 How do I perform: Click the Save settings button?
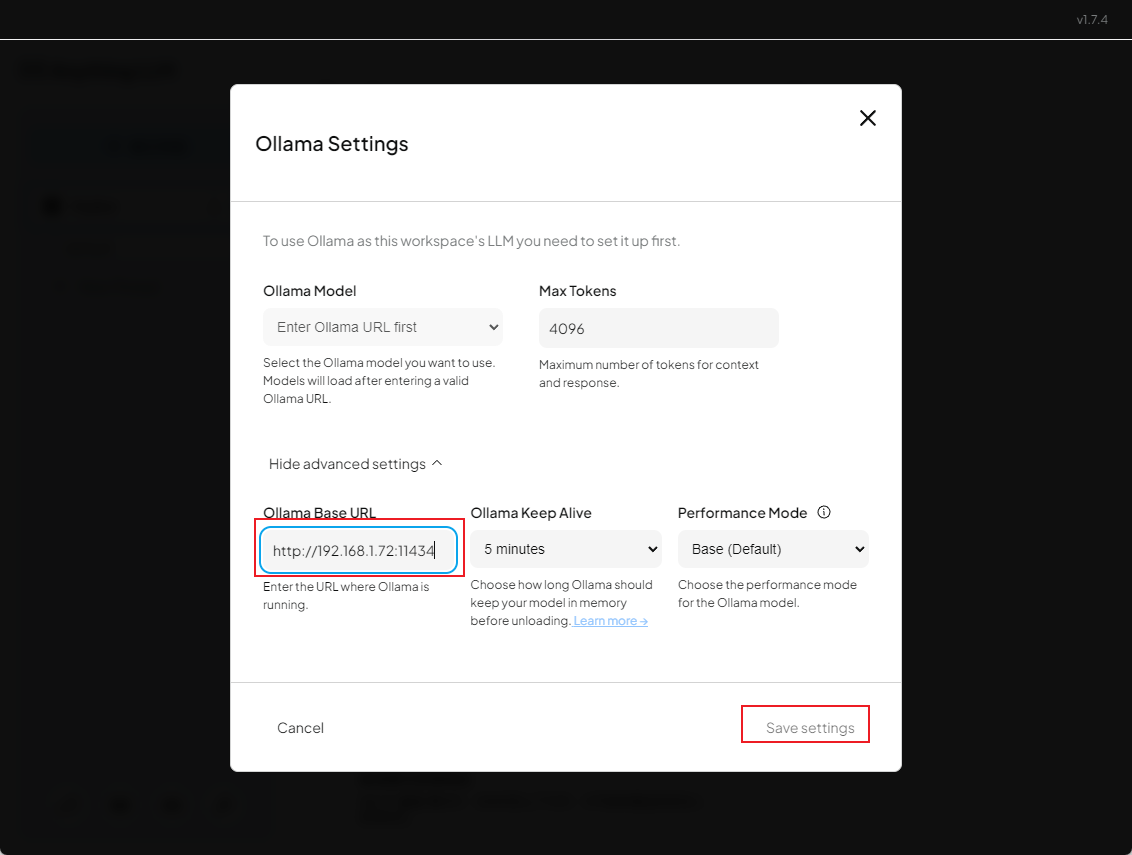(x=810, y=728)
